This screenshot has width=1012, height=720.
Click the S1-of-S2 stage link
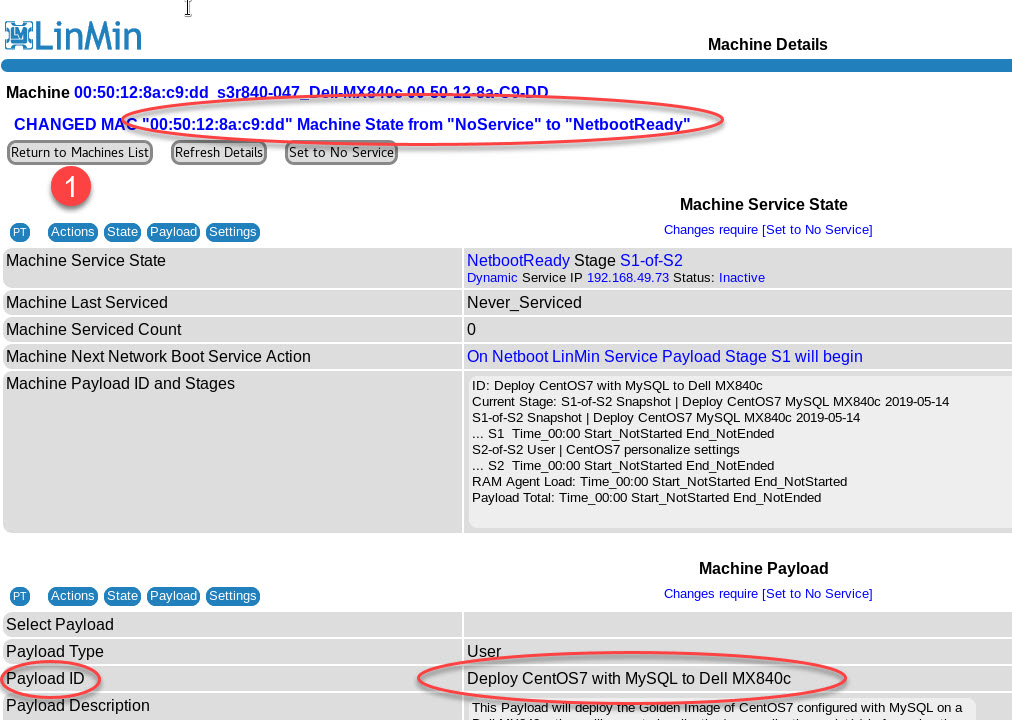coord(651,261)
